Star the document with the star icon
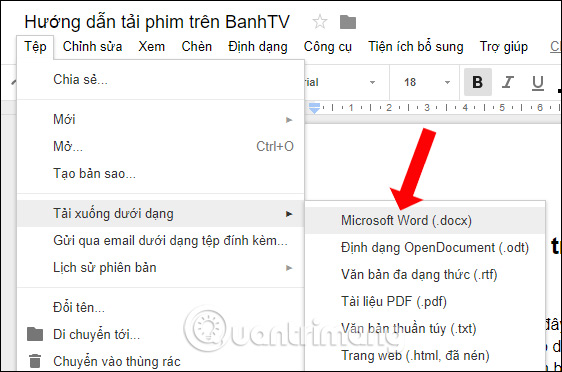The height and width of the screenshot is (372, 562). (319, 22)
